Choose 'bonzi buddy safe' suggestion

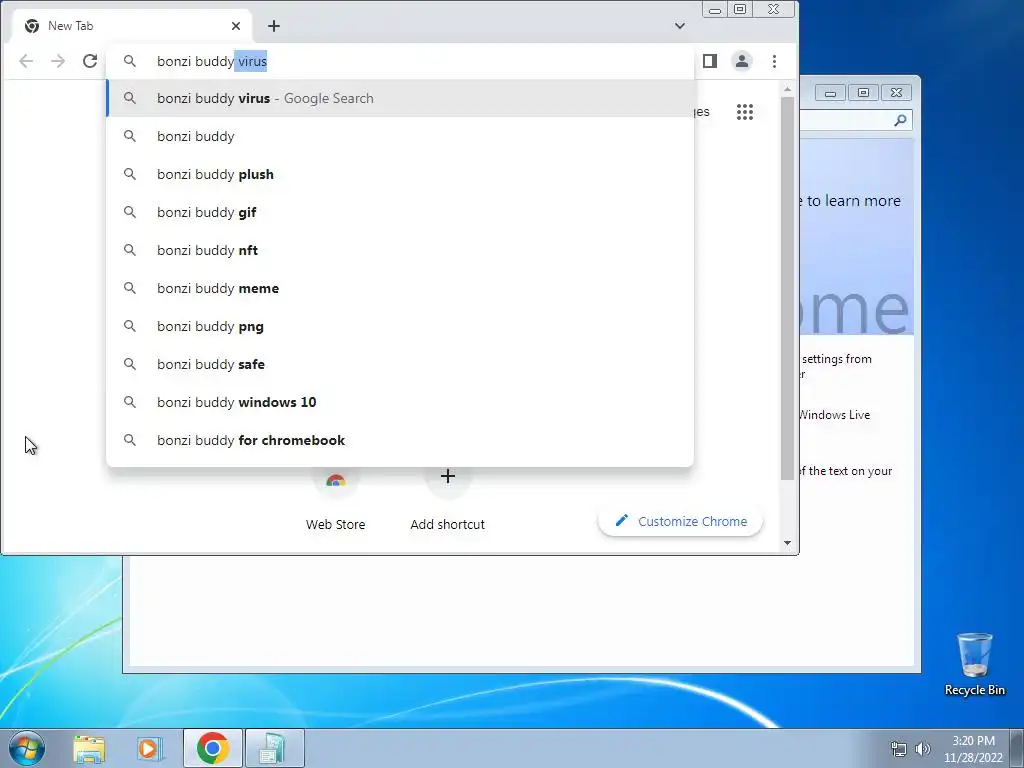400,364
